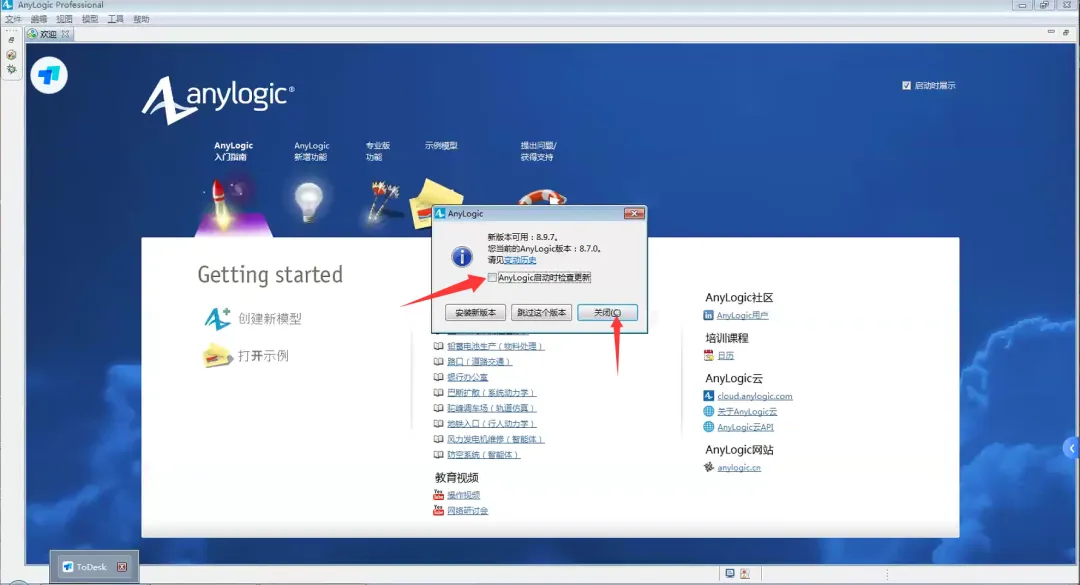1080x585 pixels.
Task: Click the book icon beside 路口（道路交通）
Action: point(438,361)
